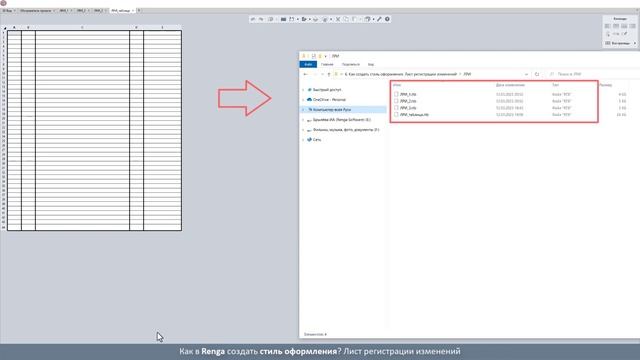Screen dimensions: 640x360
Task: Expand the panel below Команды on the right
Action: tap(635, 43)
